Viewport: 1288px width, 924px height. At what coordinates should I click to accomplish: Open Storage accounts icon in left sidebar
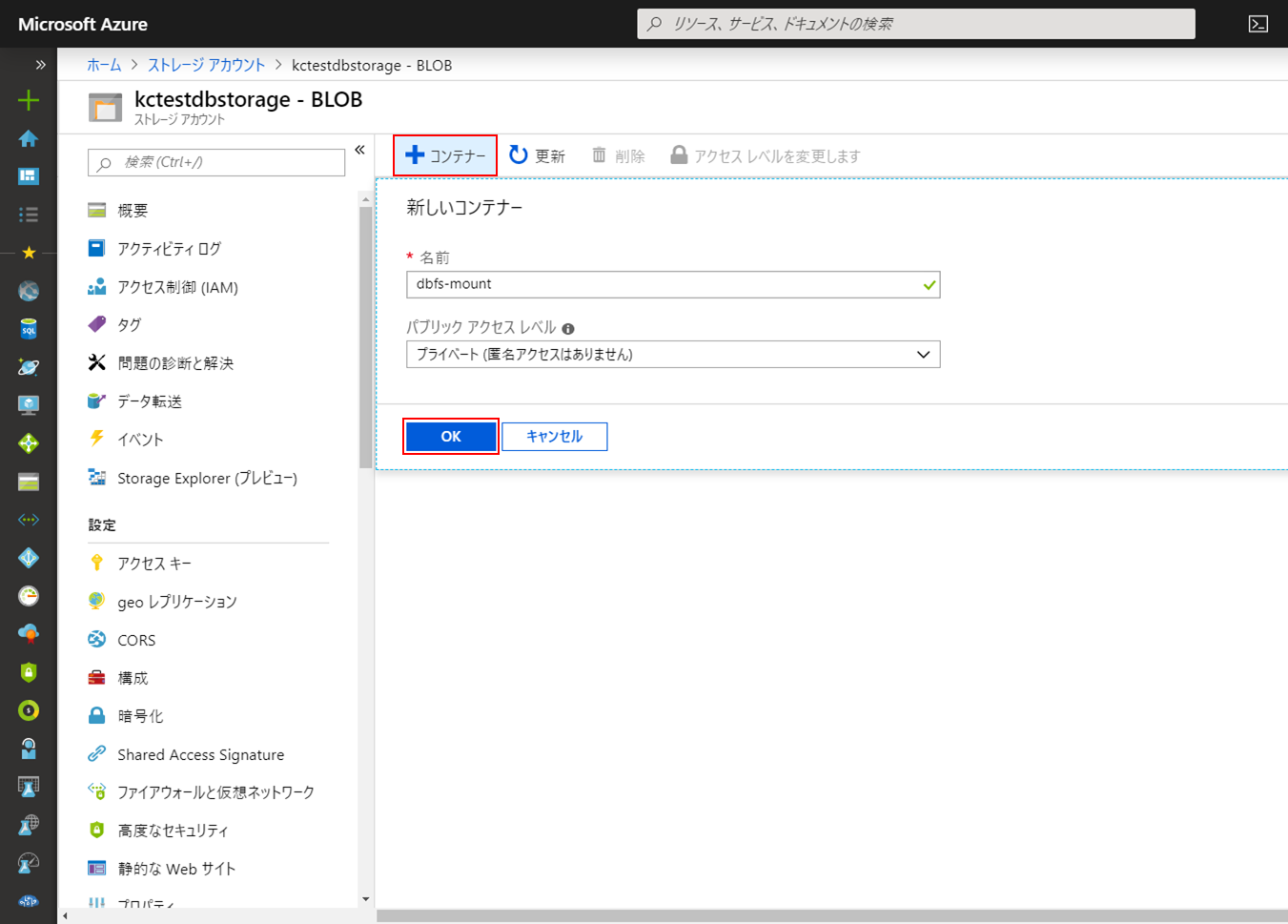29,482
